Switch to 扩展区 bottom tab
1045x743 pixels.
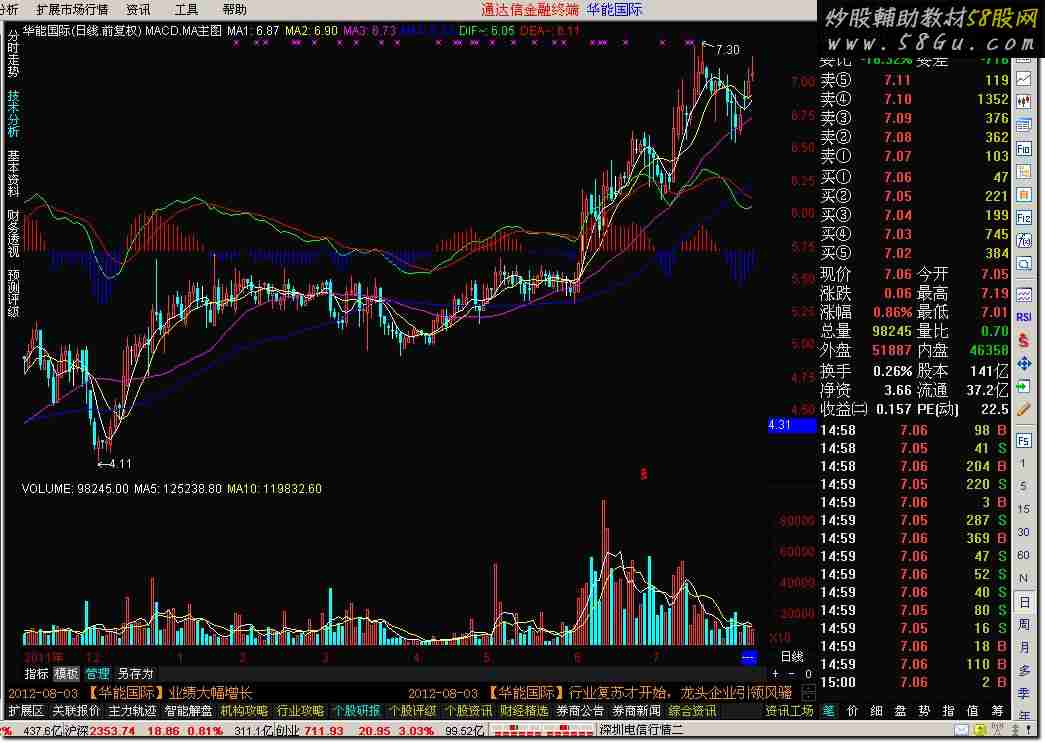click(25, 712)
